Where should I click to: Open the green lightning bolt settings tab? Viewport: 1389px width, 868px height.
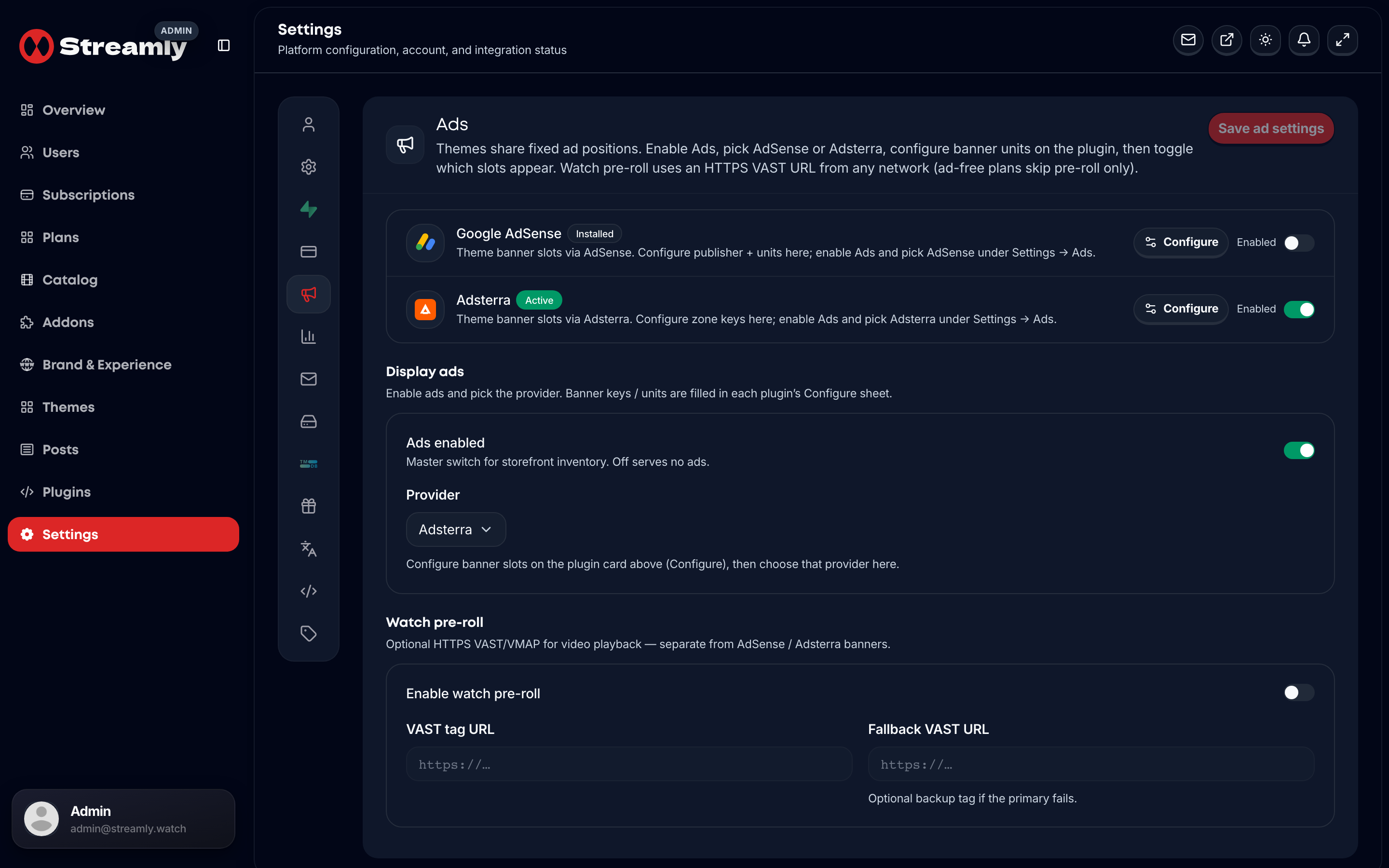309,210
